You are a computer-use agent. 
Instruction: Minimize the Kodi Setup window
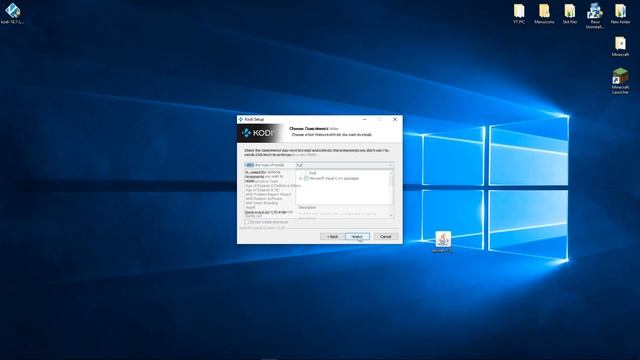[364, 119]
